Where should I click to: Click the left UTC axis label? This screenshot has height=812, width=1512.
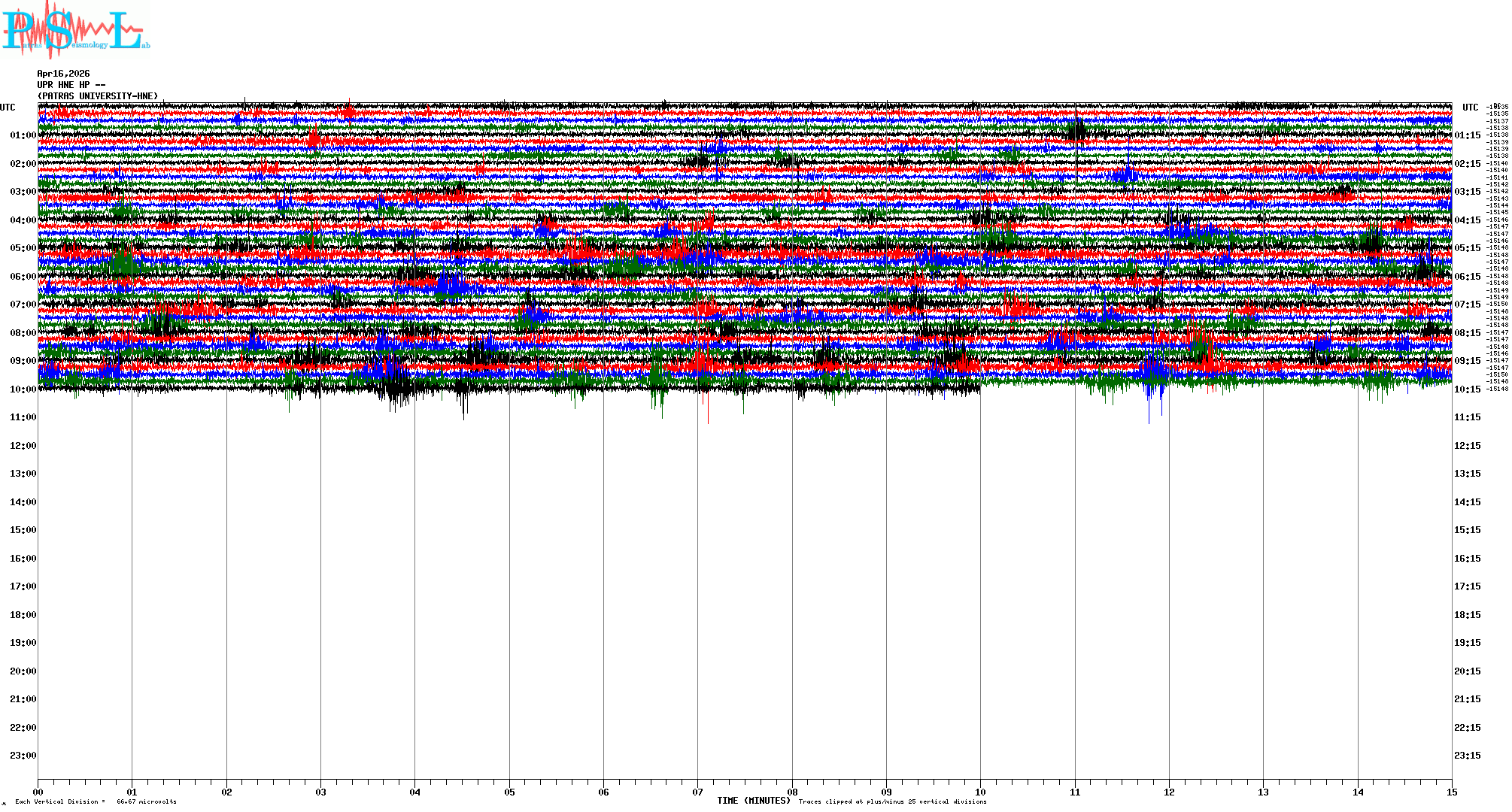[8, 108]
